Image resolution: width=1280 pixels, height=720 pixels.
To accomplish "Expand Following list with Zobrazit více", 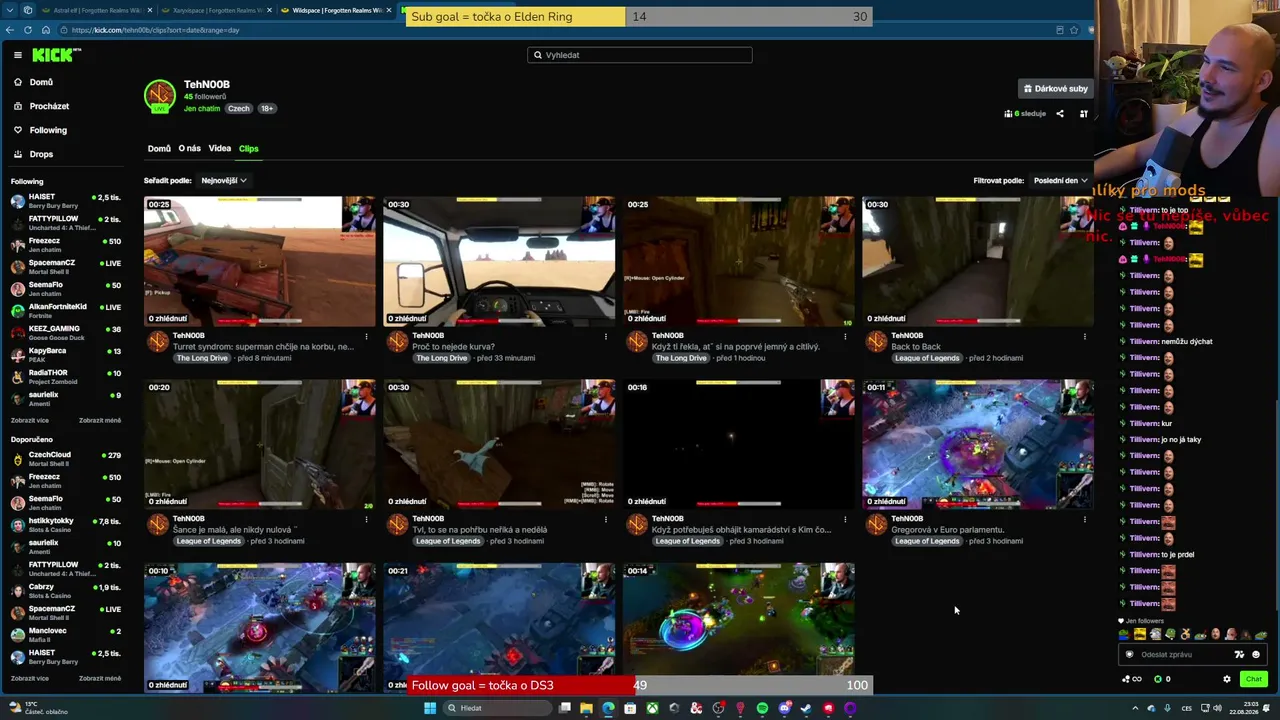I will [x=30, y=420].
